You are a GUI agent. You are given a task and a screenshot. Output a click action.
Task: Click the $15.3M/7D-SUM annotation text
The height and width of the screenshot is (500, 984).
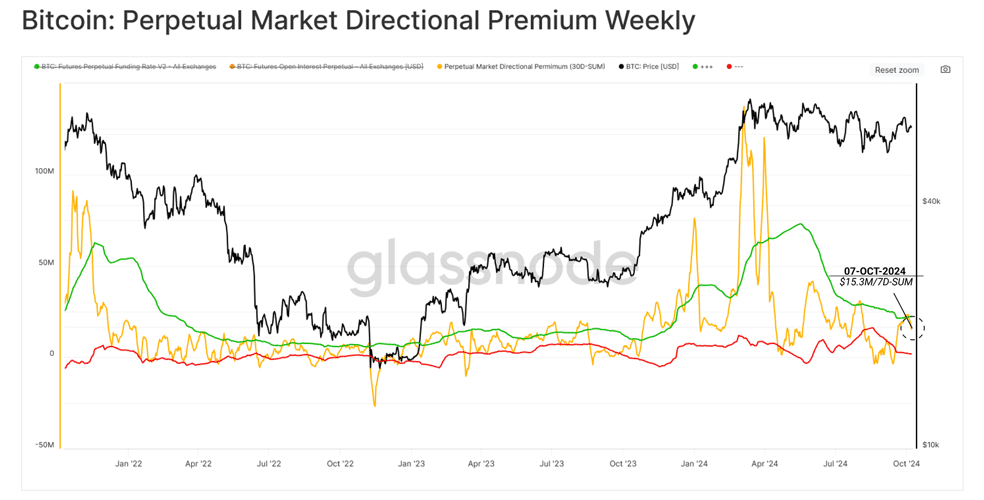coord(876,282)
